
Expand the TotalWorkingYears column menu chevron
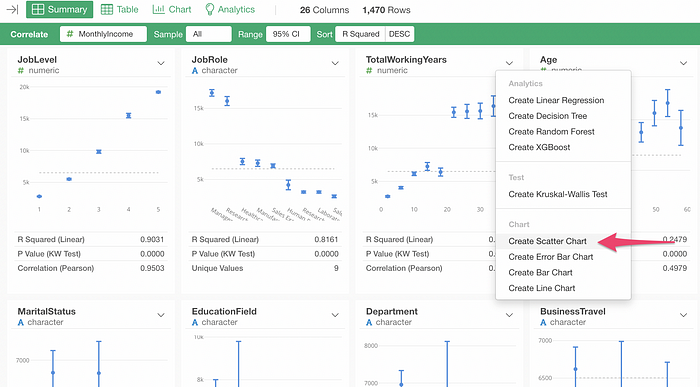click(x=509, y=63)
